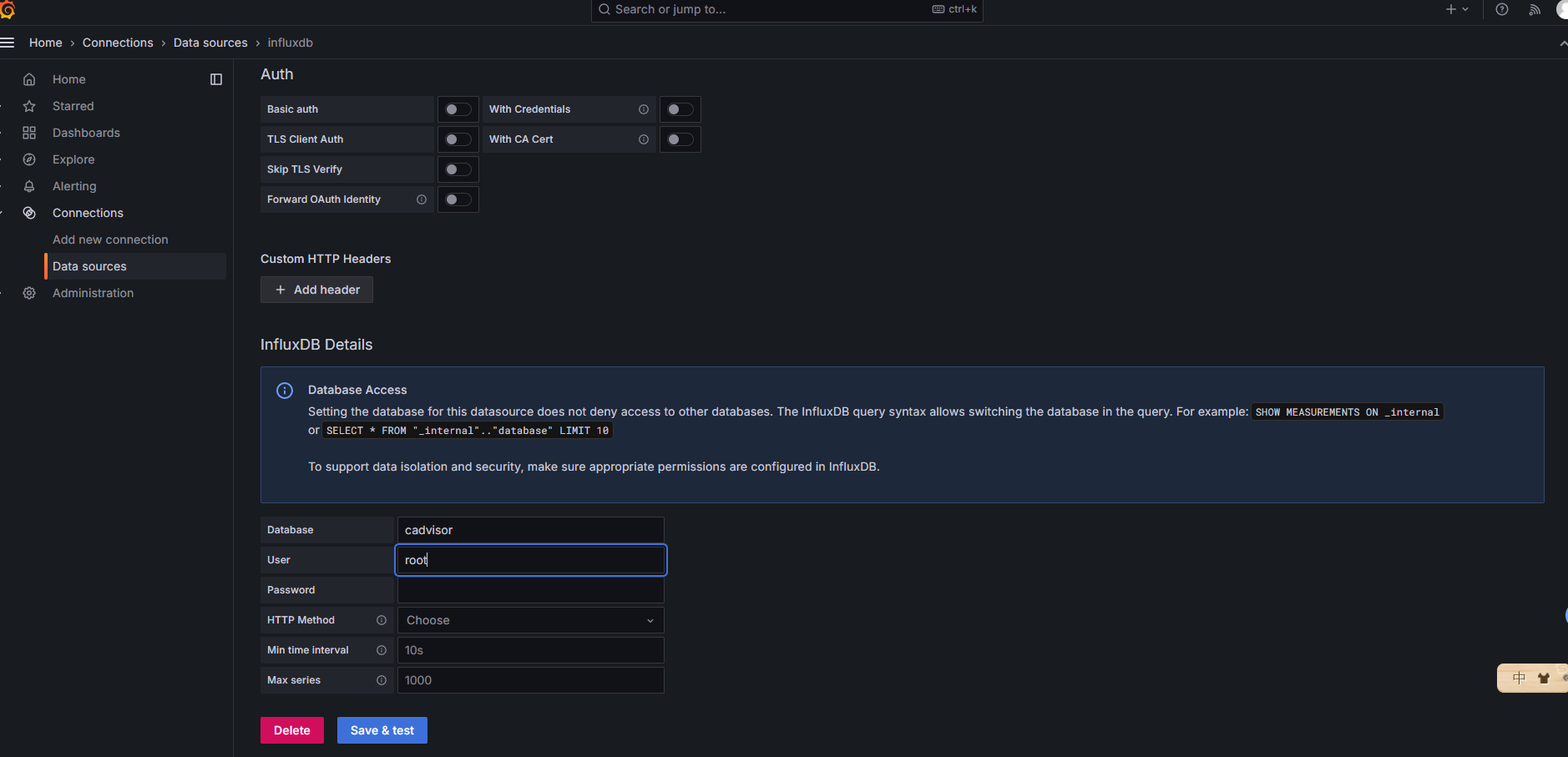Toggle the hamburger menu icon
The width and height of the screenshot is (1568, 757).
click(8, 43)
